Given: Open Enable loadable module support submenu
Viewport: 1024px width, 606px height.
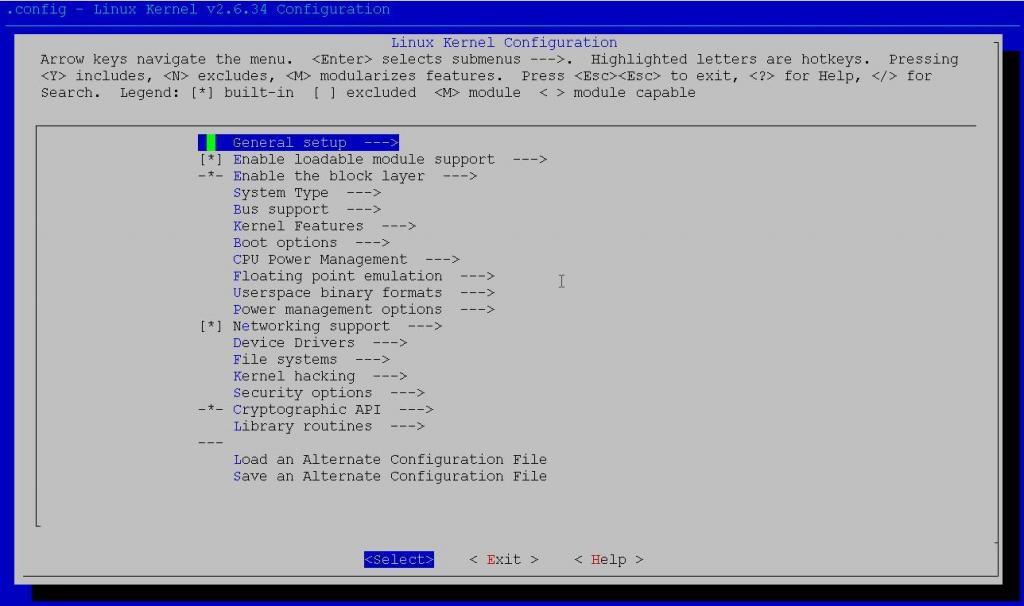Looking at the screenshot, I should [x=390, y=159].
